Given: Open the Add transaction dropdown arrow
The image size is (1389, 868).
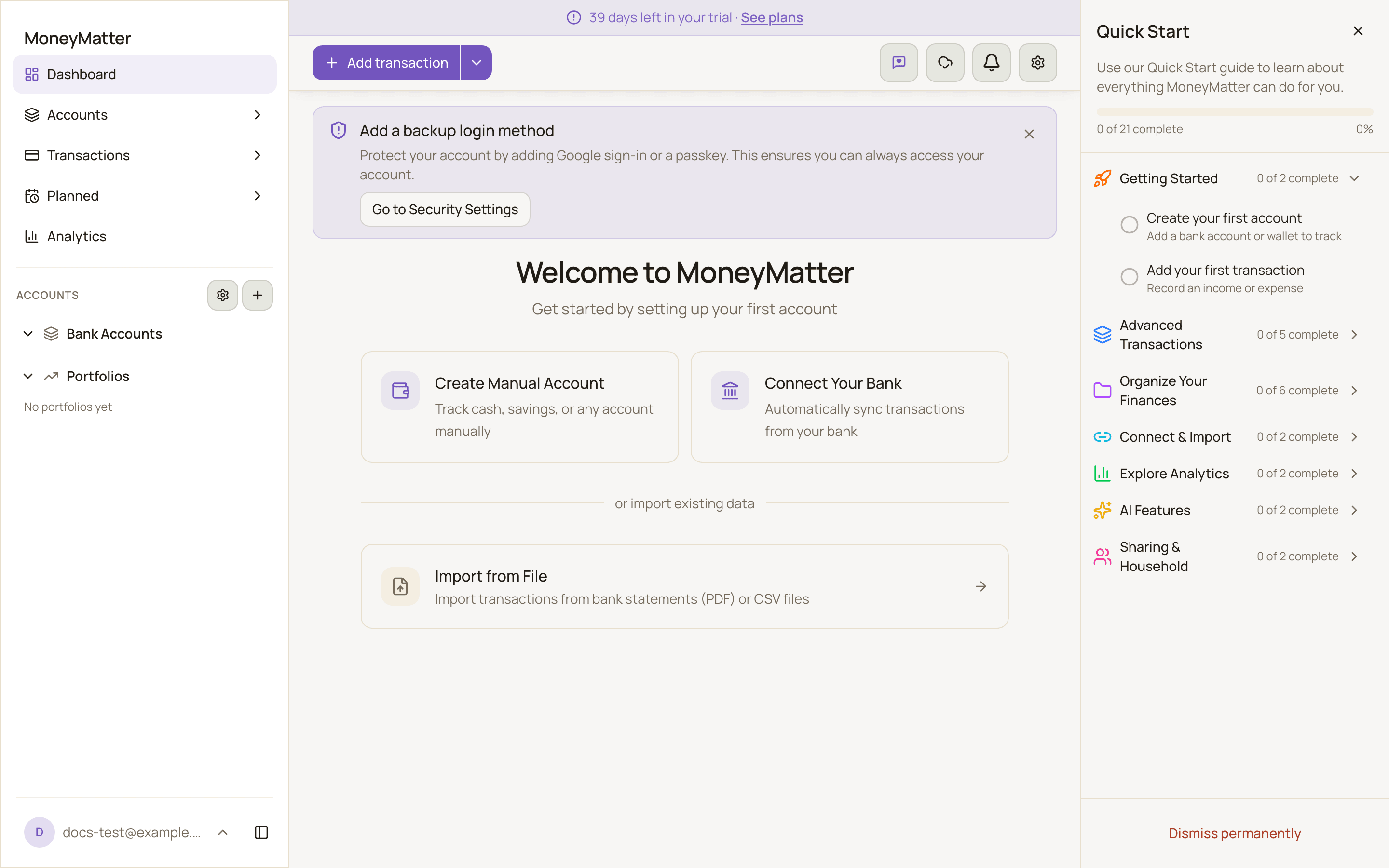Looking at the screenshot, I should pos(477,63).
